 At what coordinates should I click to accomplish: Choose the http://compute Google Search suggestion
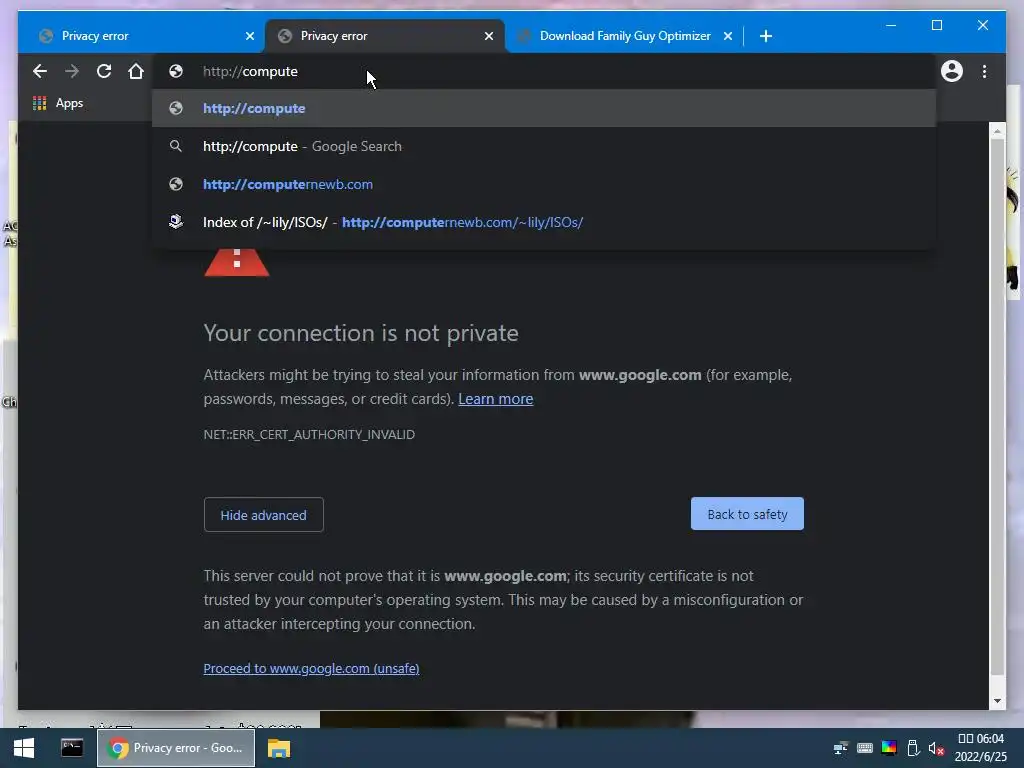click(543, 146)
